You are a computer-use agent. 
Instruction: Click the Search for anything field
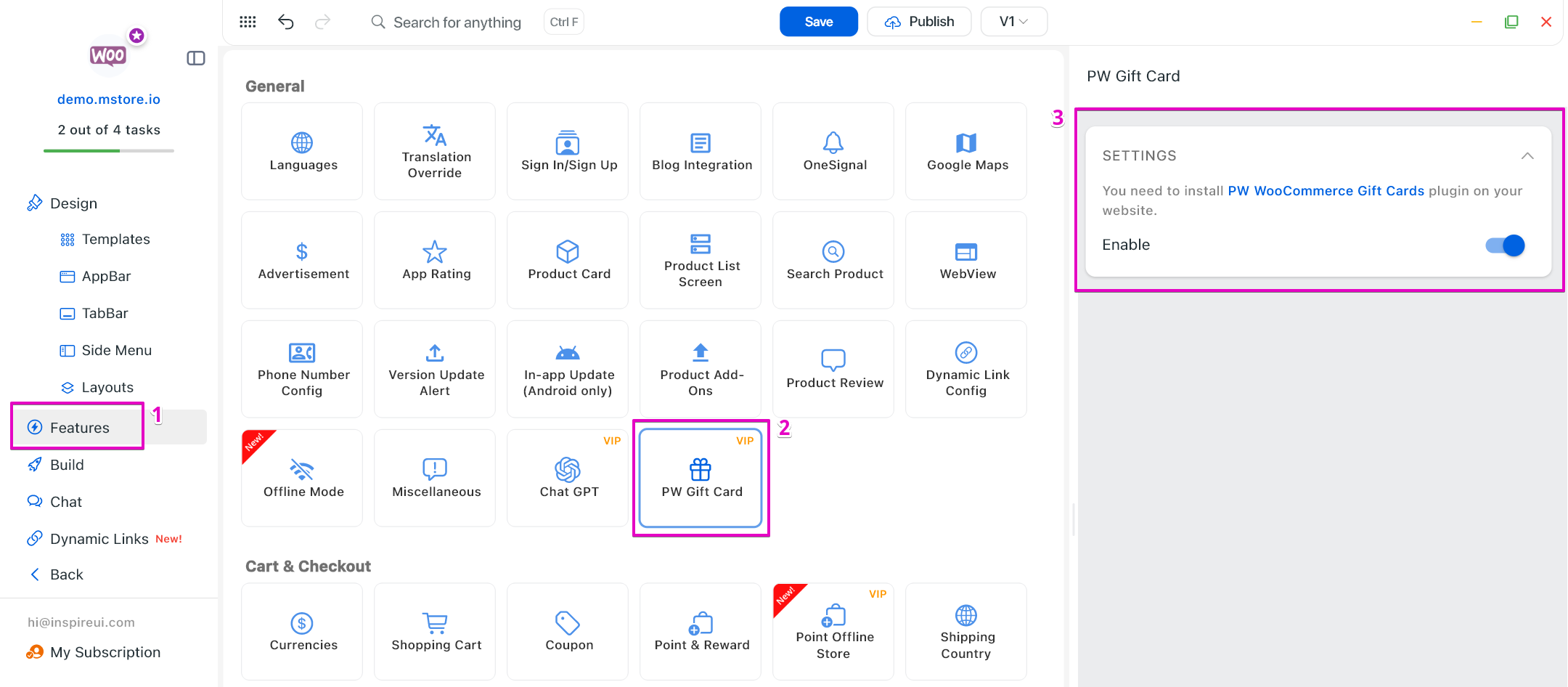(x=457, y=23)
